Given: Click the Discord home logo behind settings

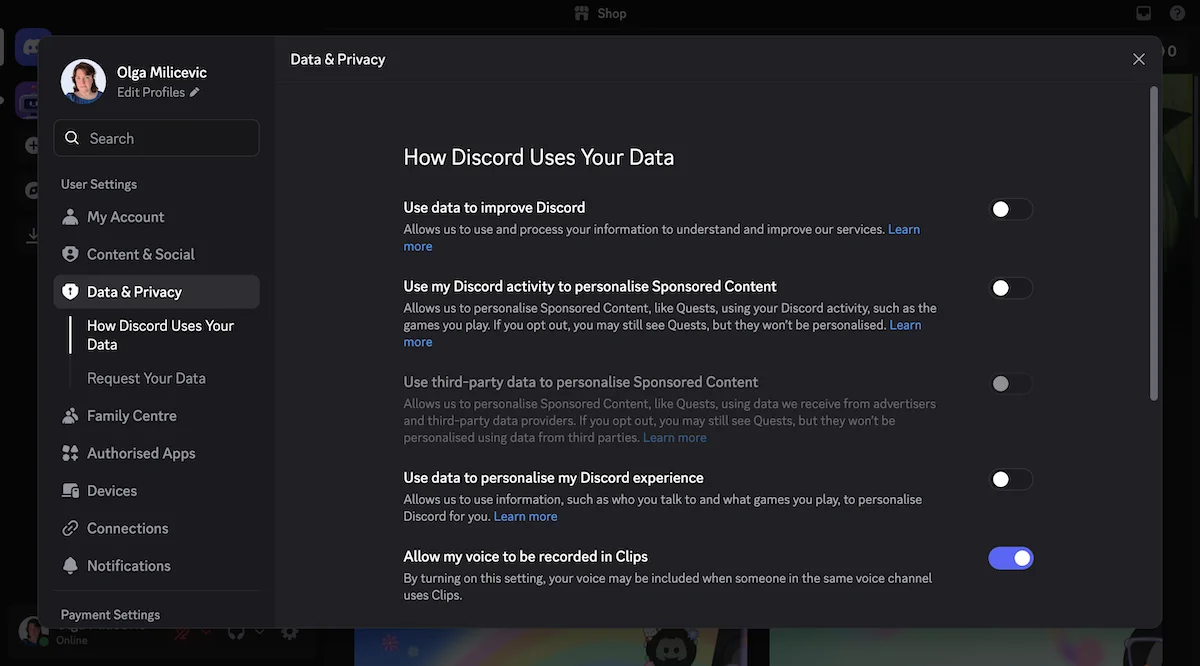Looking at the screenshot, I should [x=32, y=46].
